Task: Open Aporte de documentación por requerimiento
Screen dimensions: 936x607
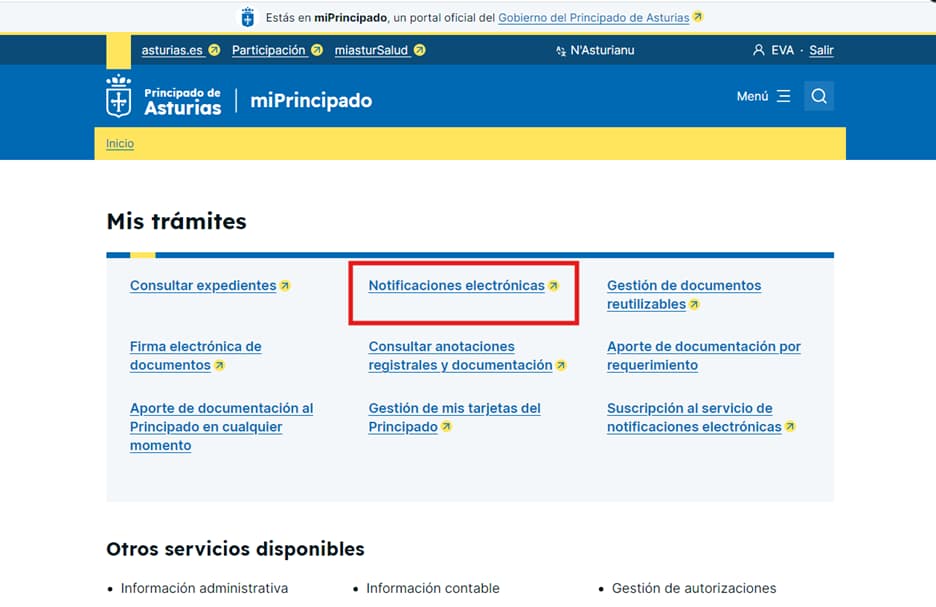Action: [703, 356]
